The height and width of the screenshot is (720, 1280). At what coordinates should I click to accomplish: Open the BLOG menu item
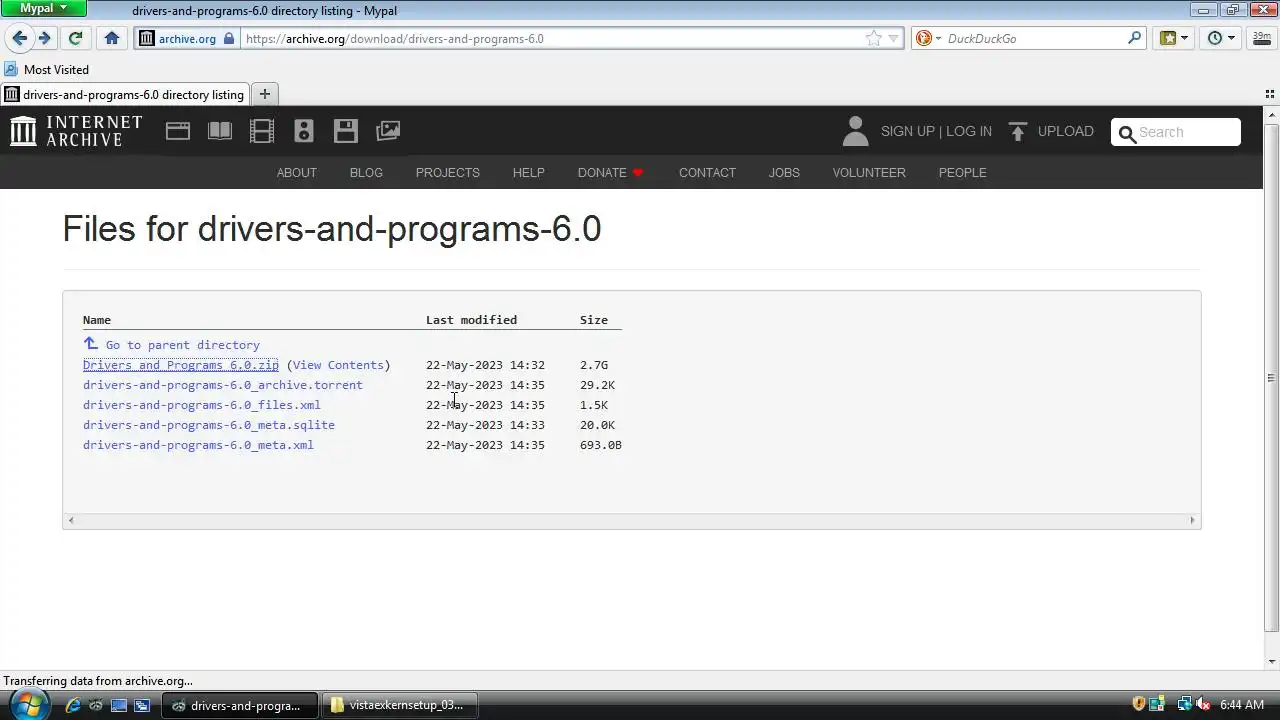pos(366,172)
